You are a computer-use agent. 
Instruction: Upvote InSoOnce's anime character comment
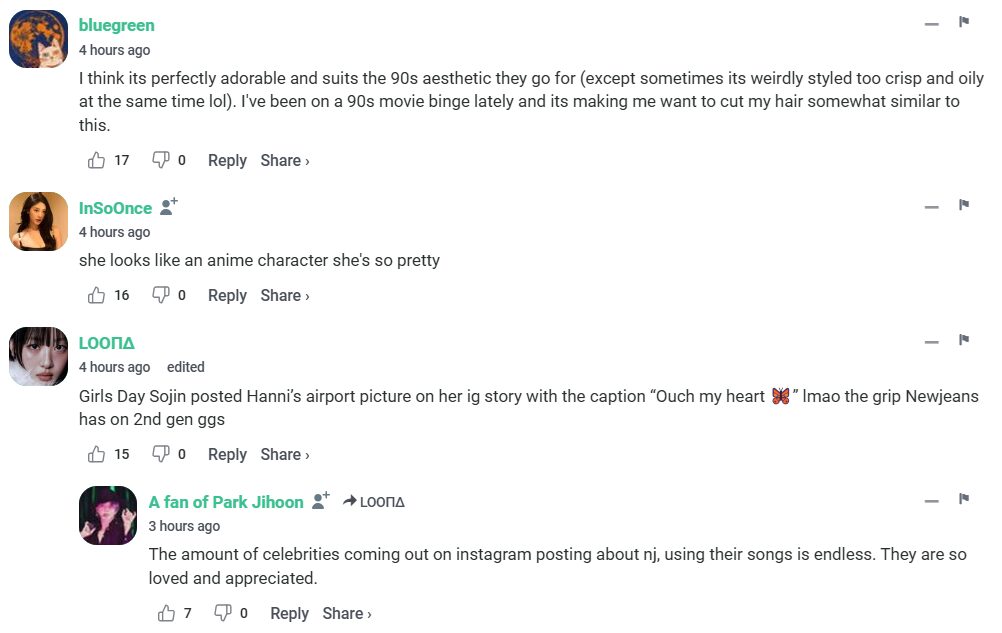[97, 295]
